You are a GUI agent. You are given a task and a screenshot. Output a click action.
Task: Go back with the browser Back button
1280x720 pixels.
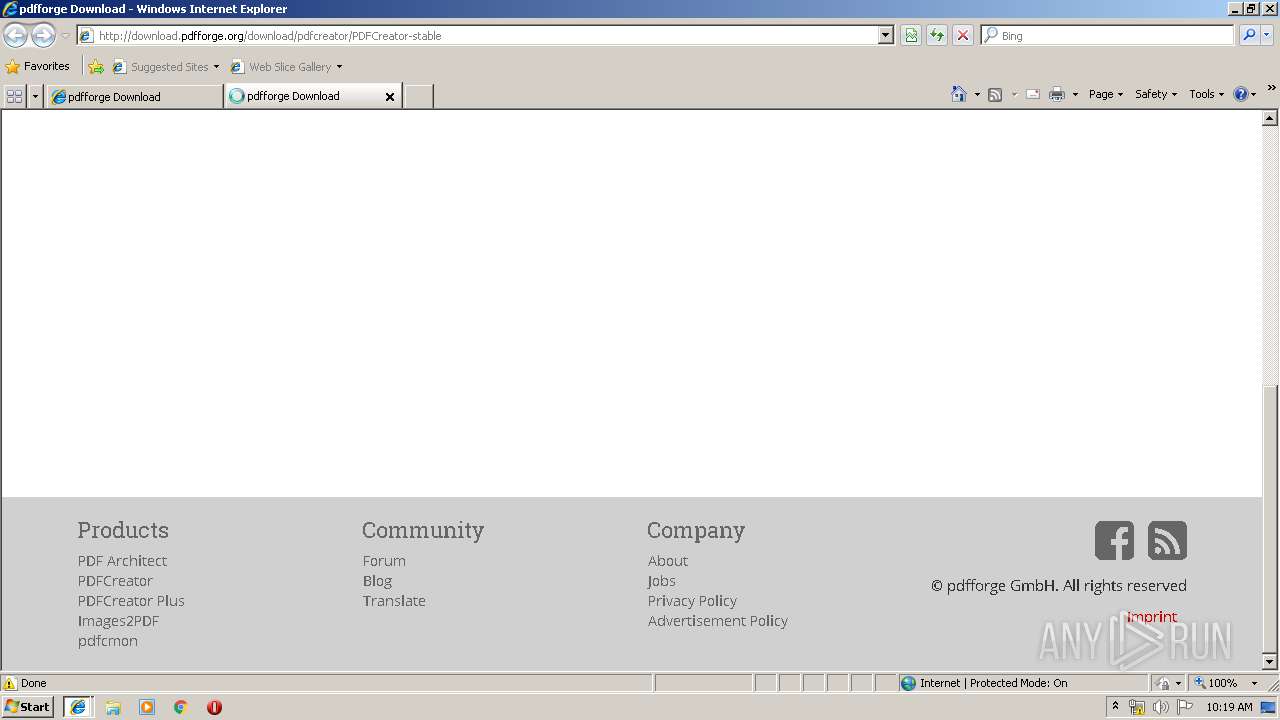[15, 36]
